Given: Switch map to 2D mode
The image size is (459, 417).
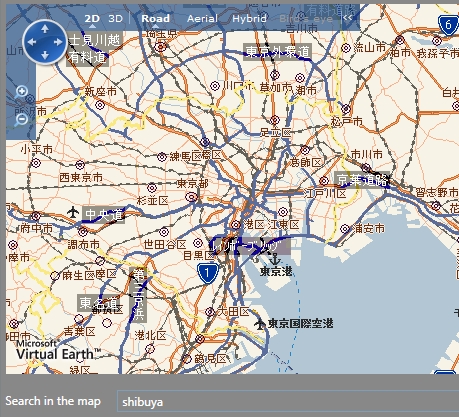Looking at the screenshot, I should pyautogui.click(x=92, y=19).
